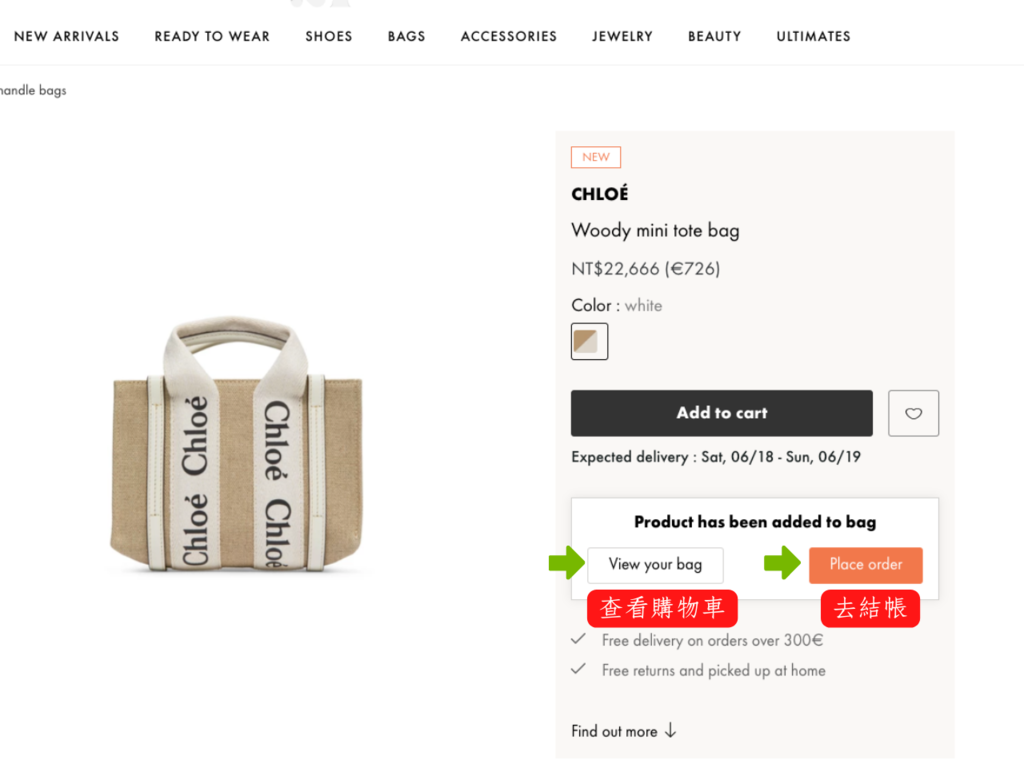Click the handle bags breadcrumb link
The image size is (1024, 768).
click(33, 91)
